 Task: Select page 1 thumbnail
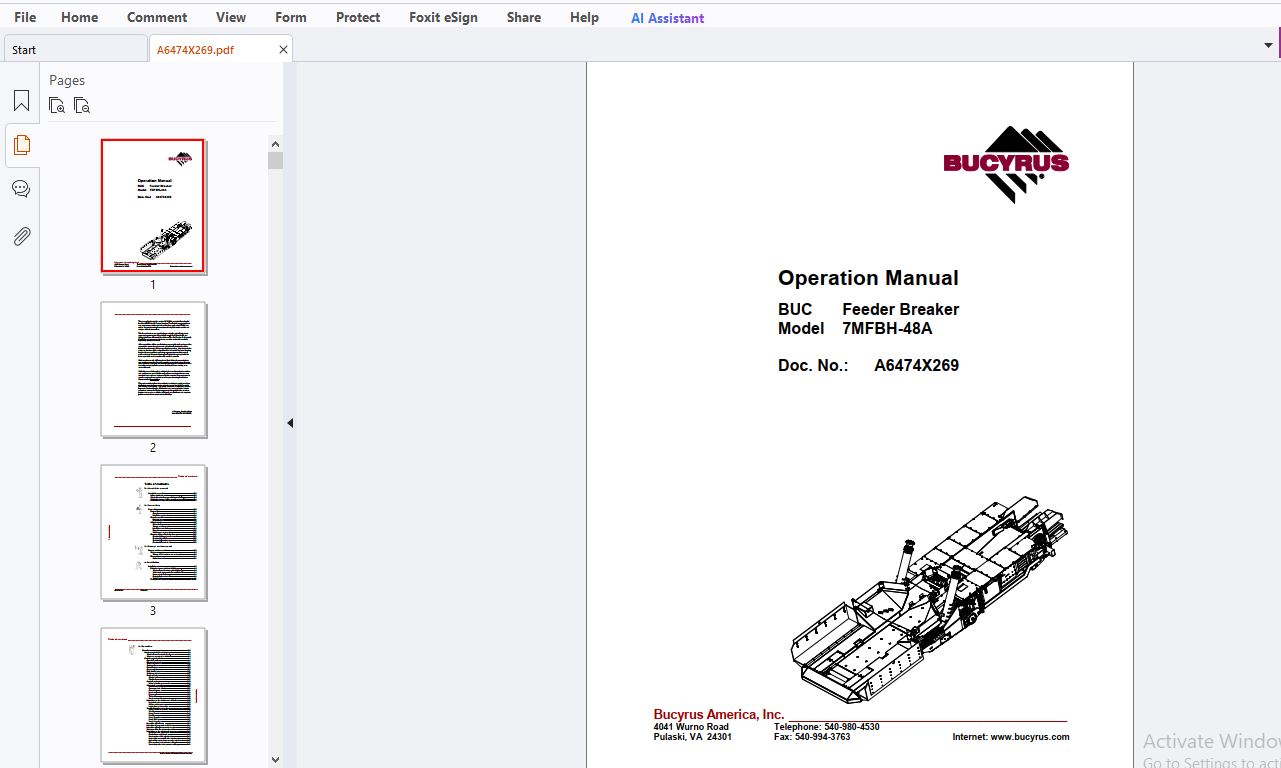pyautogui.click(x=153, y=206)
